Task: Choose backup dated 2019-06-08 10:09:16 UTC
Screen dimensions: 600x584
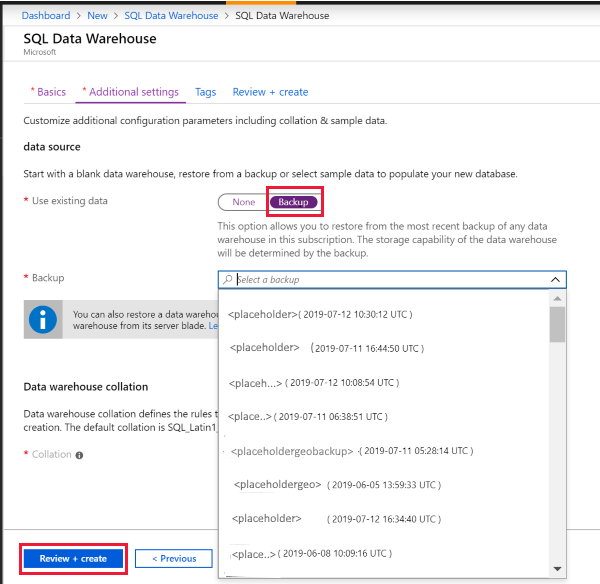Action: tap(384, 553)
